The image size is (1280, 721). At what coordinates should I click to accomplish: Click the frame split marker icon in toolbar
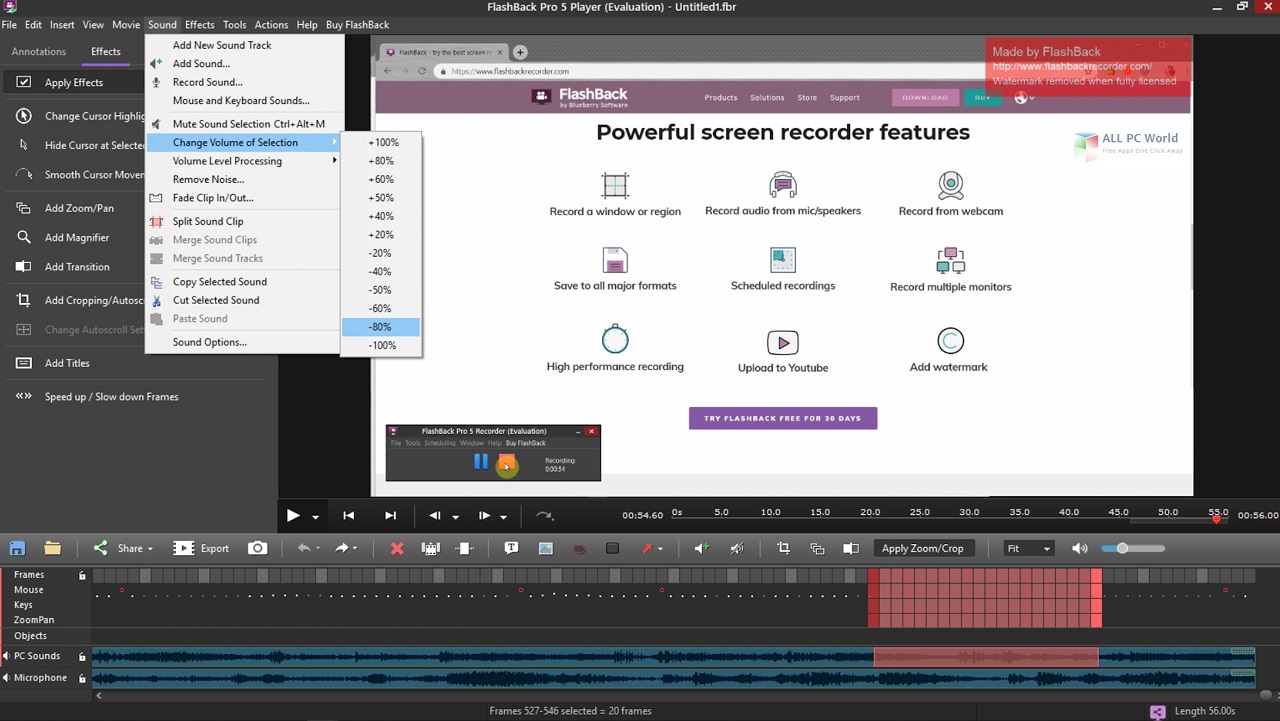[465, 548]
